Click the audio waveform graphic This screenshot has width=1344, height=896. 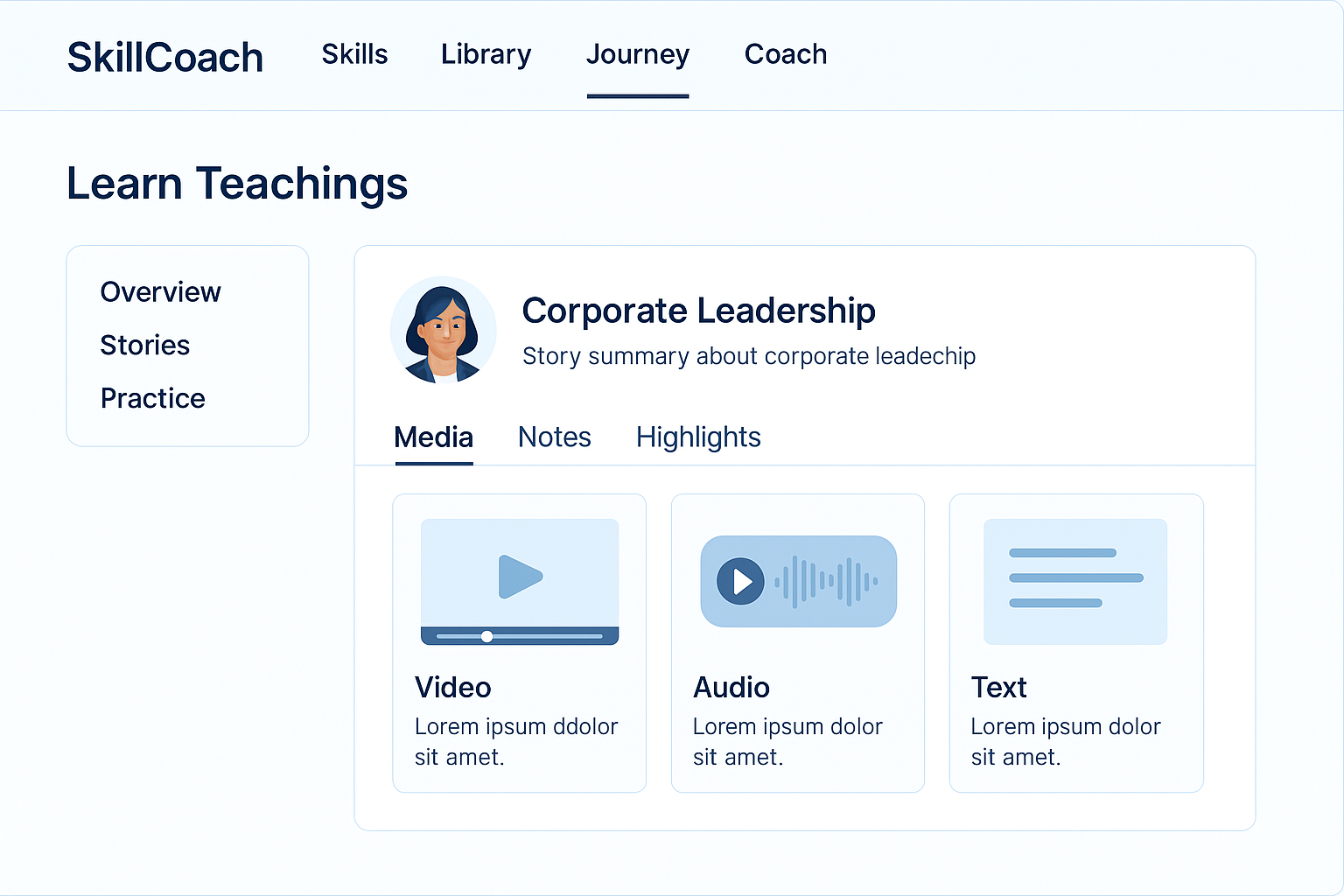point(827,581)
